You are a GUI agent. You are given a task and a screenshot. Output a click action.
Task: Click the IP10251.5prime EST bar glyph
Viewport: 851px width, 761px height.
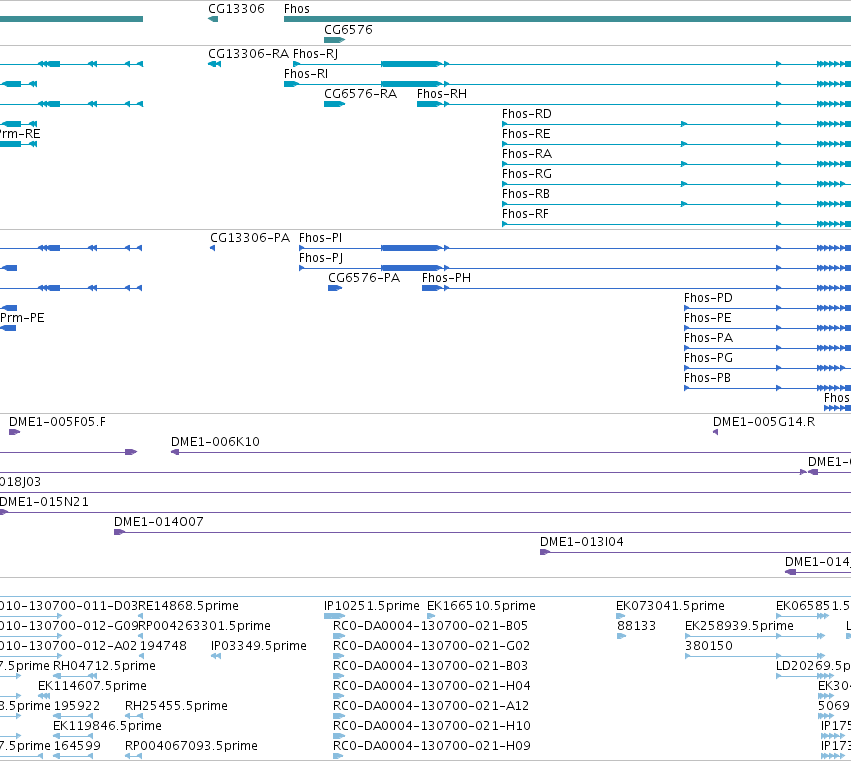(334, 616)
